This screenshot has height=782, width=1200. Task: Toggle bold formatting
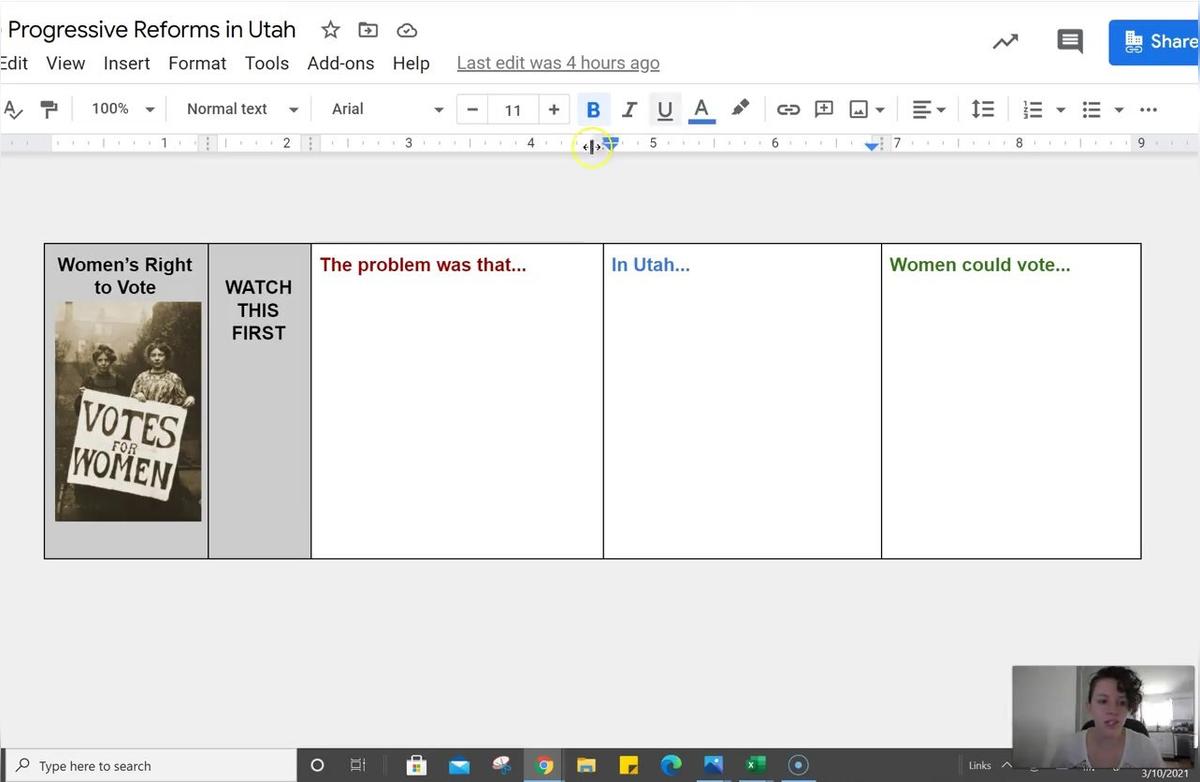tap(593, 109)
